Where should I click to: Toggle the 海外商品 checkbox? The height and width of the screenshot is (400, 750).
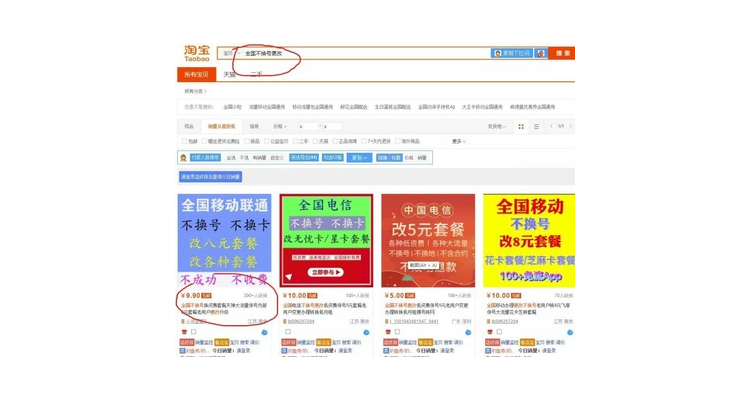pos(397,141)
